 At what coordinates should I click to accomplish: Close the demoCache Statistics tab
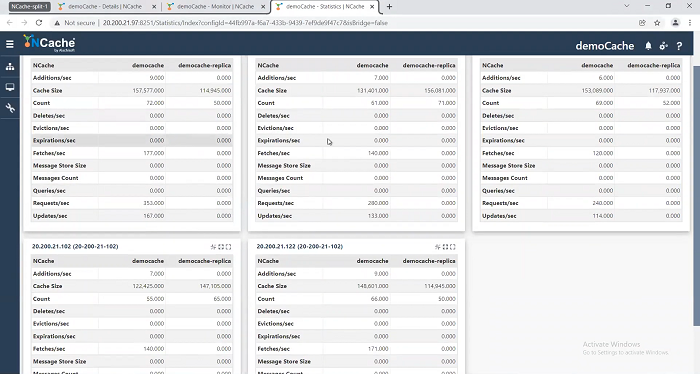[372, 7]
